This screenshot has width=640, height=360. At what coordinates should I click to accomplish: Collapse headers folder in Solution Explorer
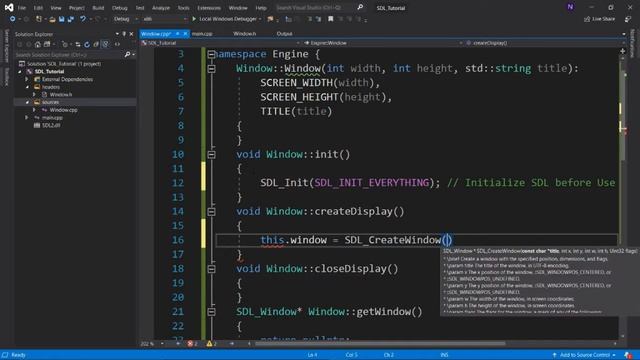(27, 87)
